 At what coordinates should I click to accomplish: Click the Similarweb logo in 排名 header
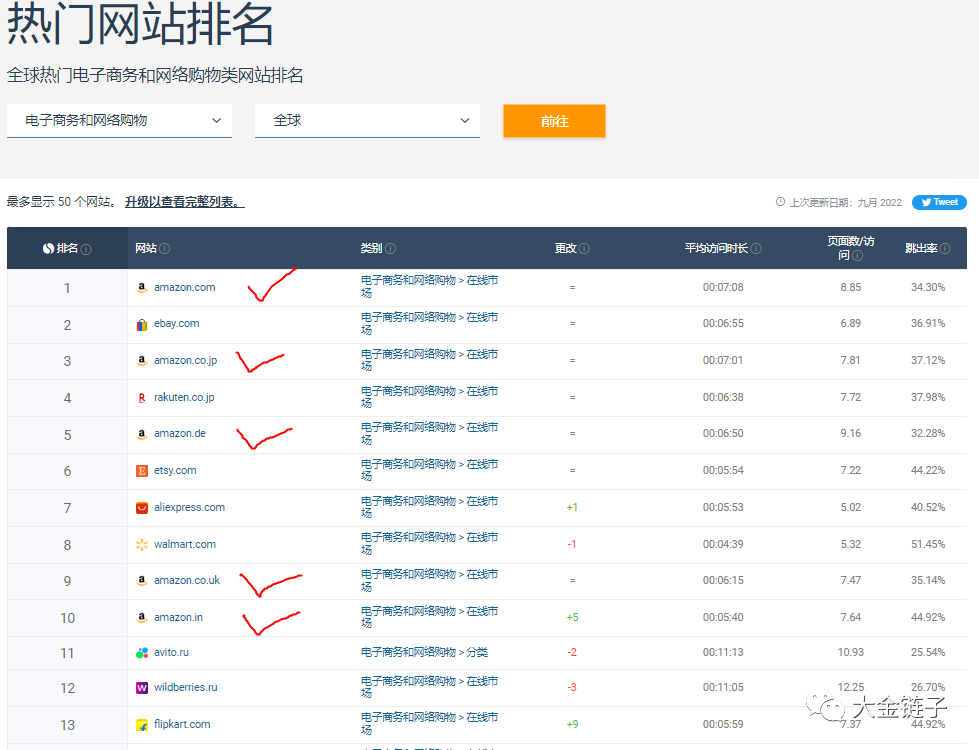[48, 249]
